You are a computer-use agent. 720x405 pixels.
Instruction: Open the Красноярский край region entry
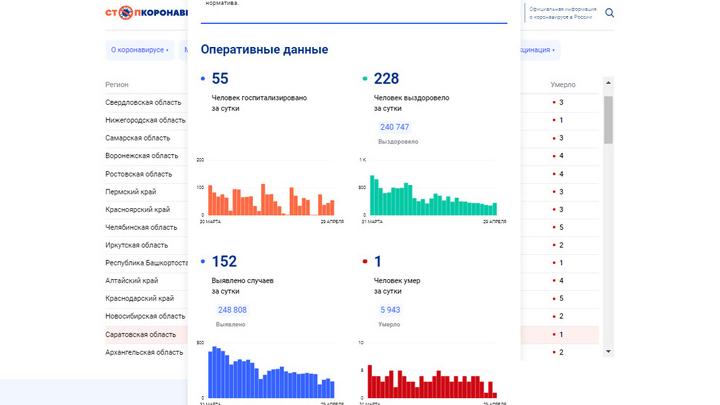[138, 209]
